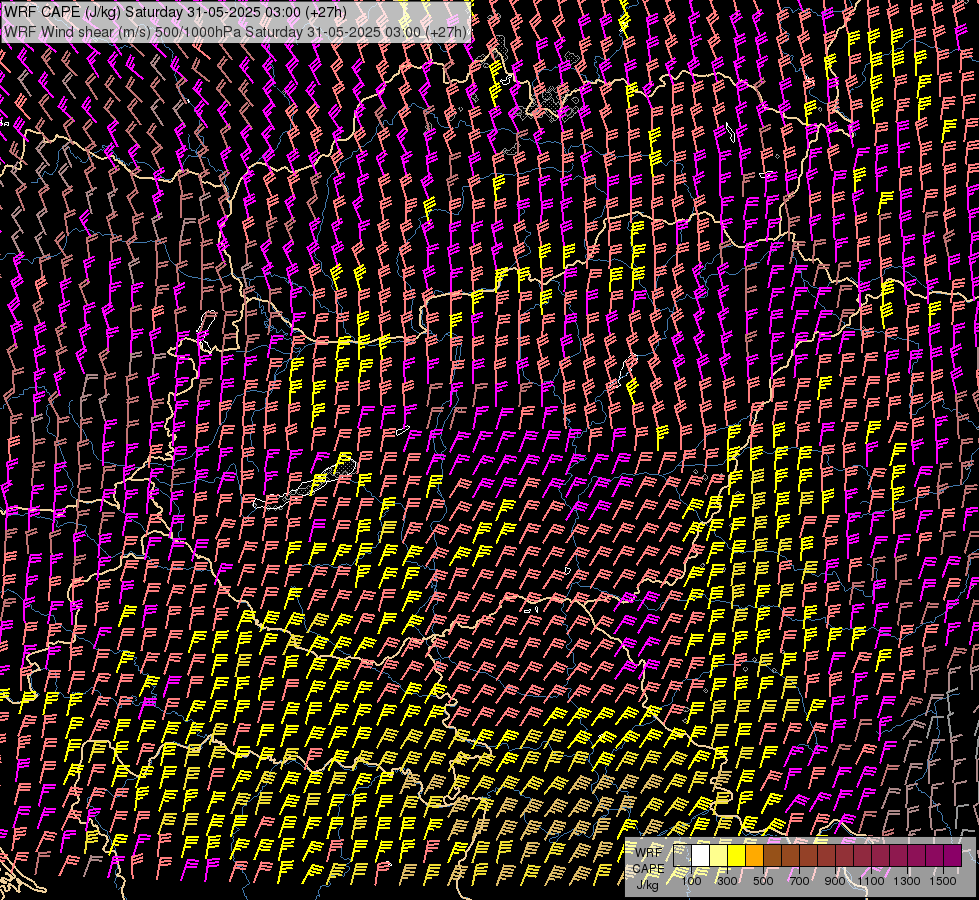The image size is (979, 900).
Task: Click the white swatch in CAPE legend
Action: click(701, 856)
